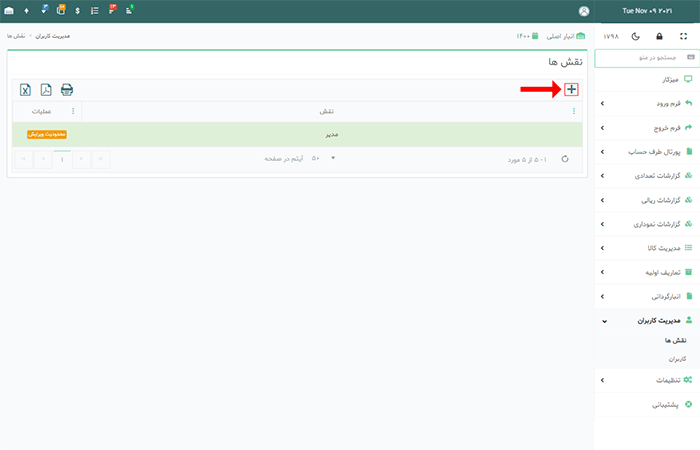Click the انبار اصلی warehouse selector
700x450 pixels.
click(x=566, y=36)
